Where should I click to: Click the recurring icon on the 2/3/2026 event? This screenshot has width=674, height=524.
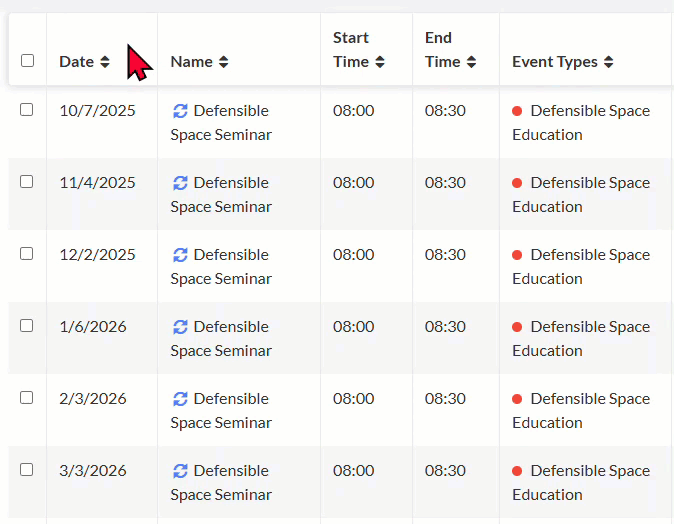tap(180, 399)
